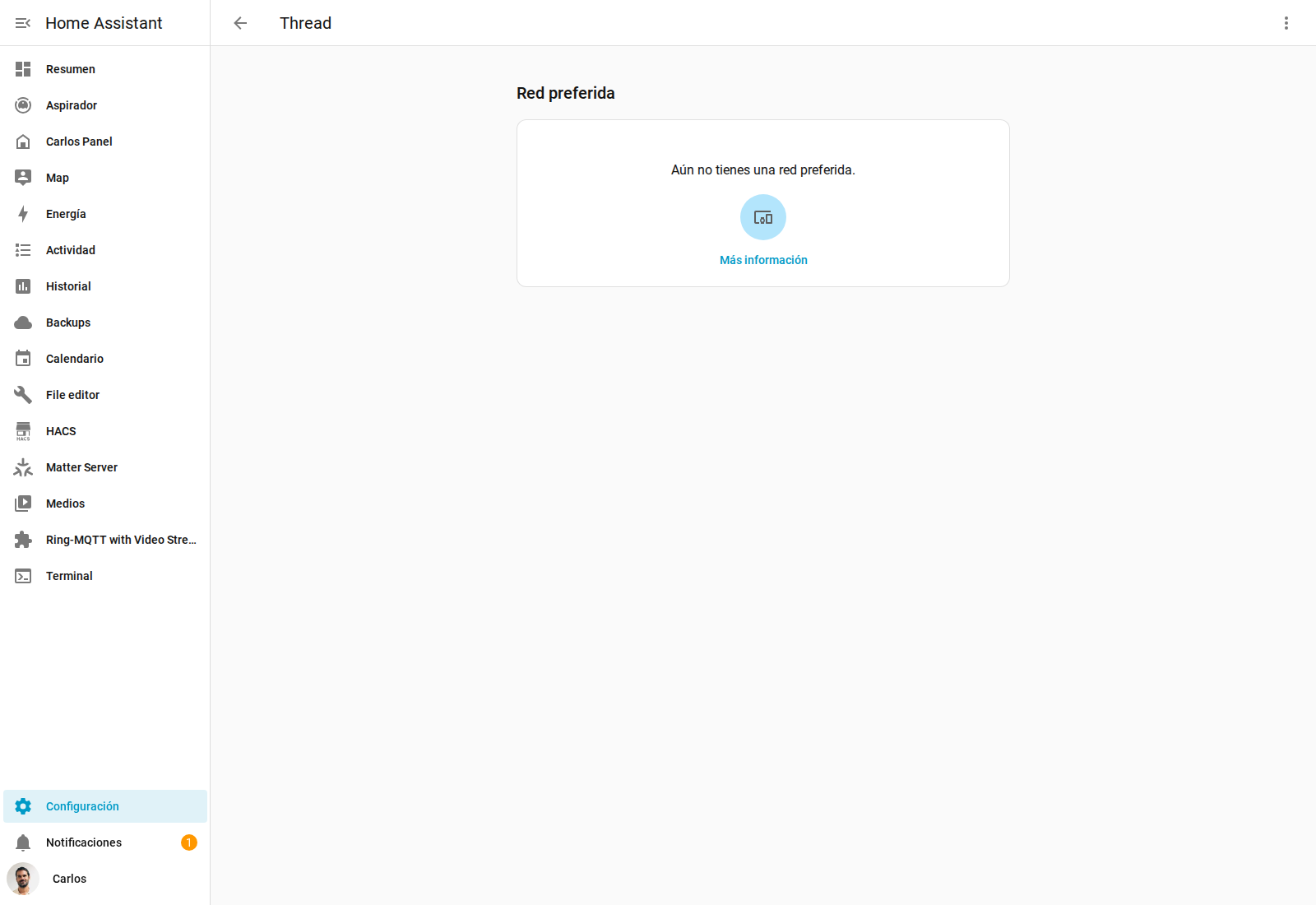Click the Calendario calendar icon
Viewport: 1316px width, 905px height.
23,359
